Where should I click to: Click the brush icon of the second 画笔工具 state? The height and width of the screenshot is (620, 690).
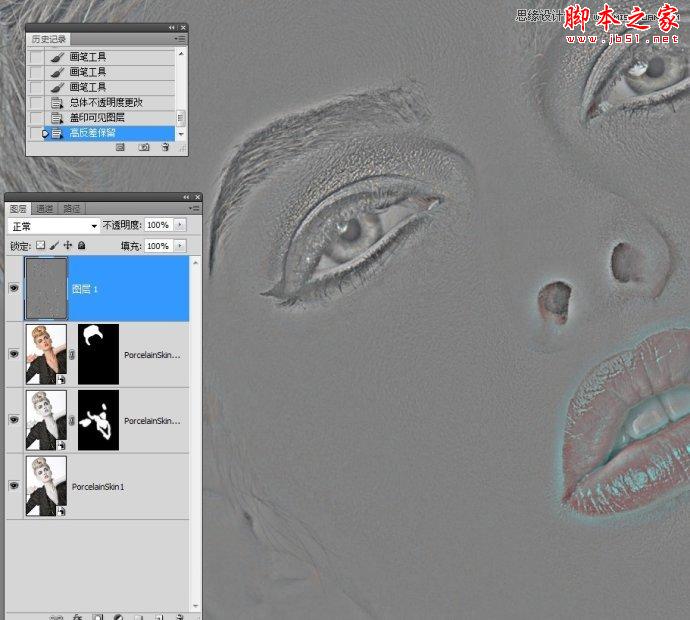[57, 72]
